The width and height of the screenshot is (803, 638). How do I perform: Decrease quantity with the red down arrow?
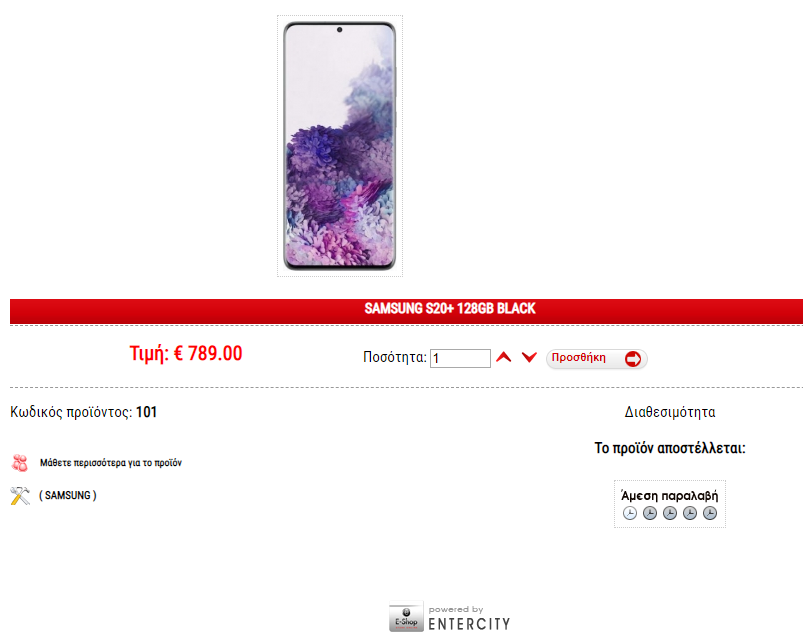click(529, 357)
